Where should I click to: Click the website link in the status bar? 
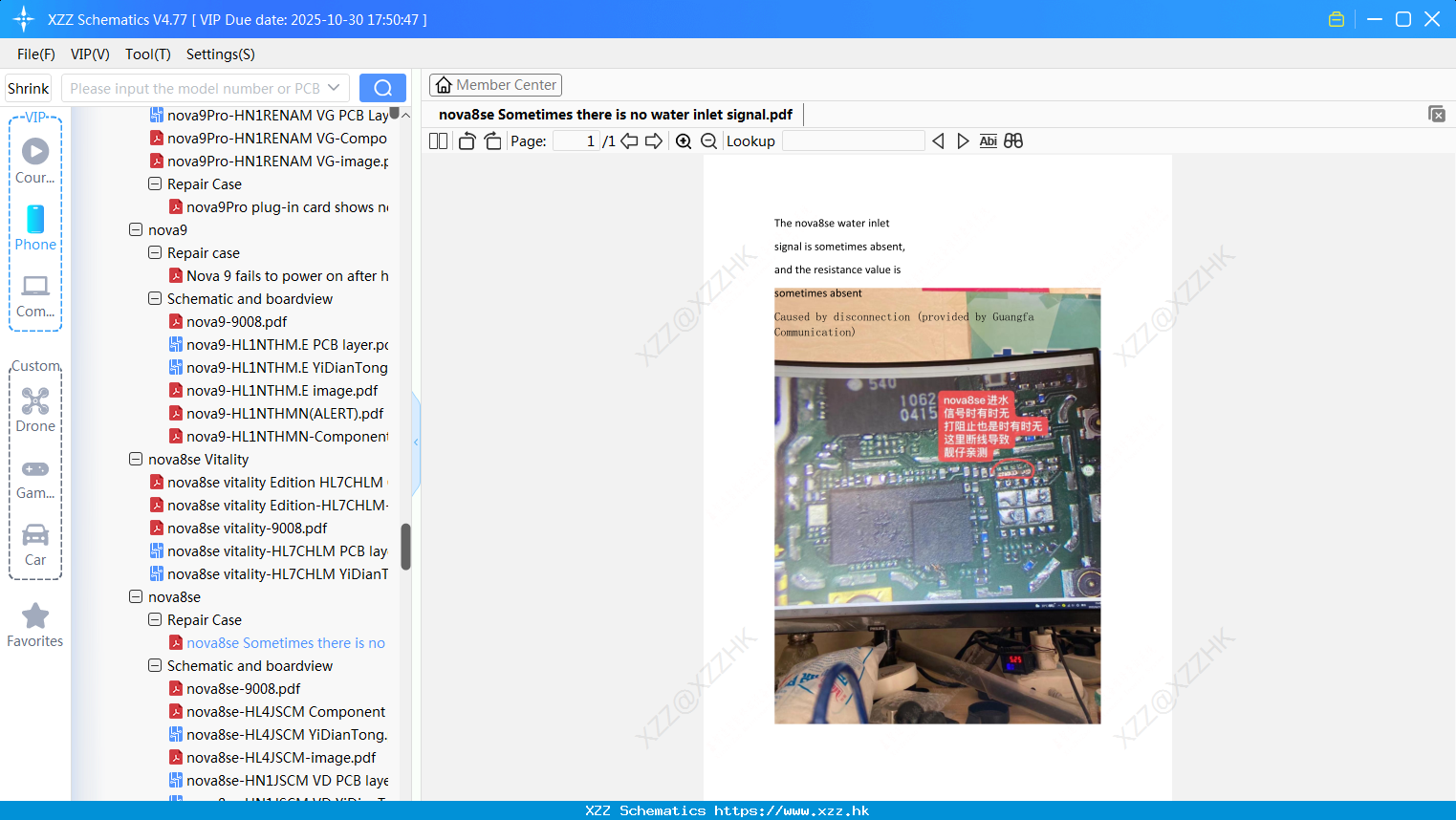click(x=792, y=810)
